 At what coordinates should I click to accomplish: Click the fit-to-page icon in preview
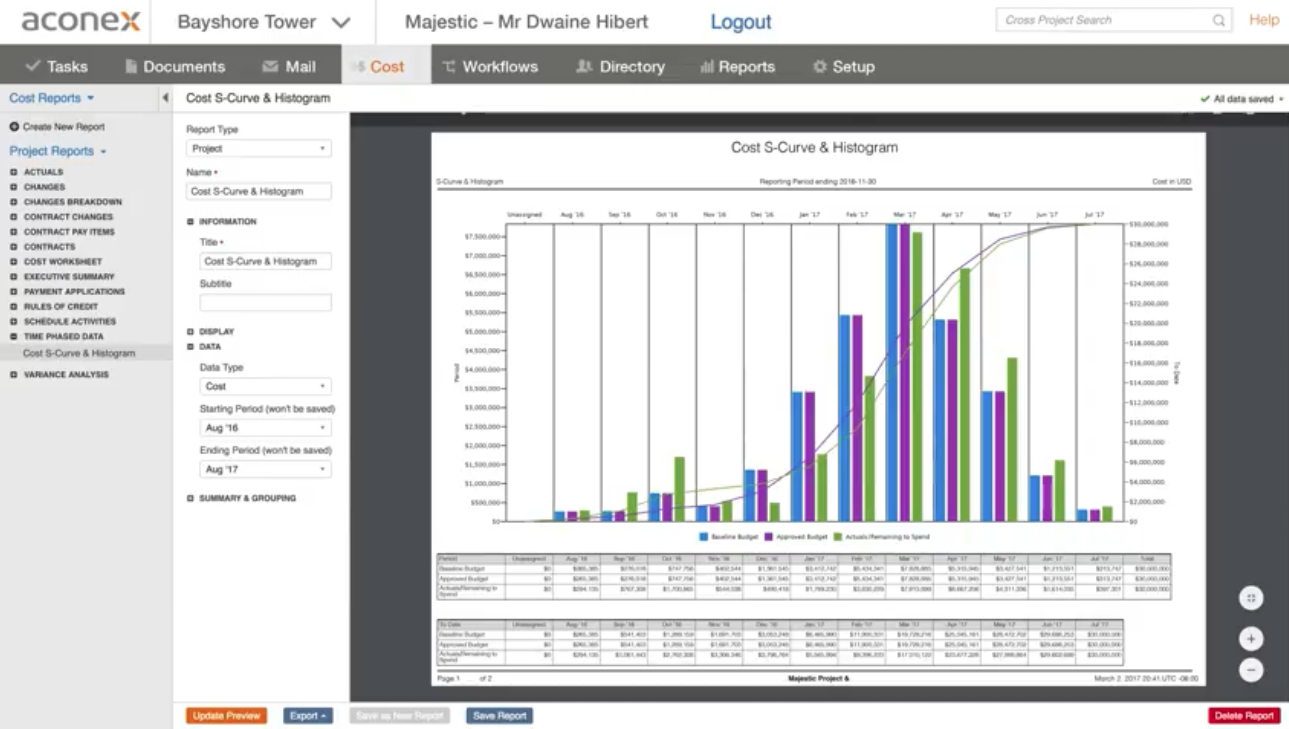coord(1251,599)
